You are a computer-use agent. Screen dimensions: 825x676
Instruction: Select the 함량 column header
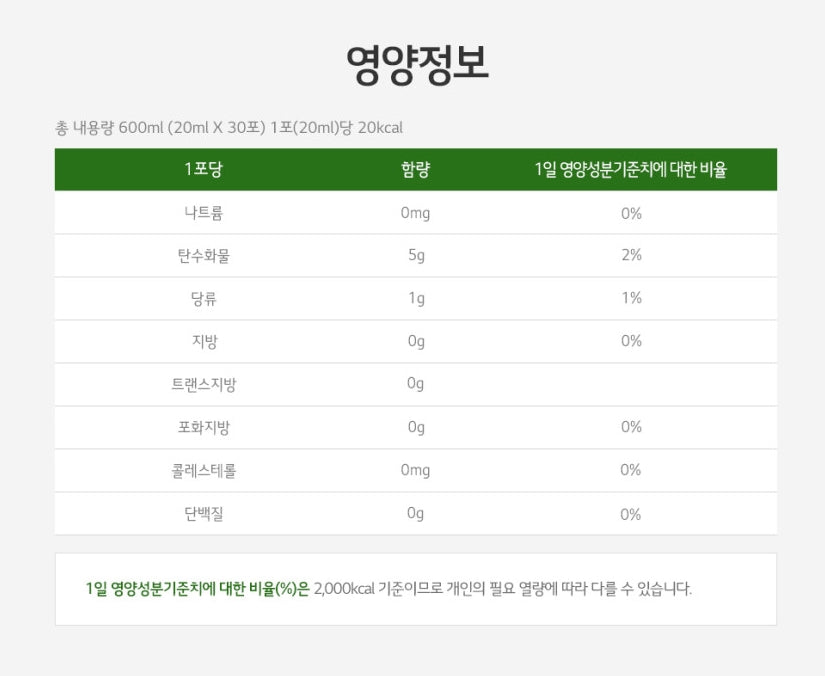coord(415,170)
